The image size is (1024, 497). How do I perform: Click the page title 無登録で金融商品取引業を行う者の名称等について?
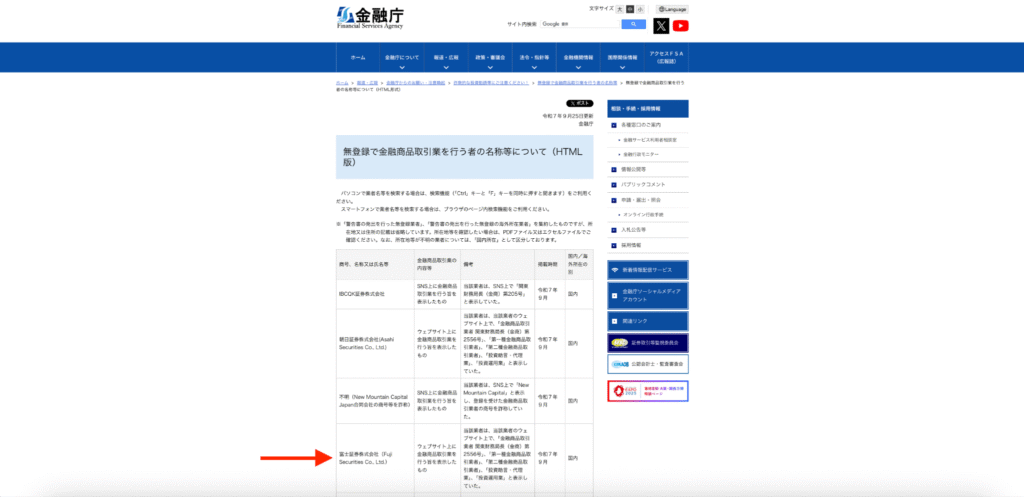click(464, 157)
